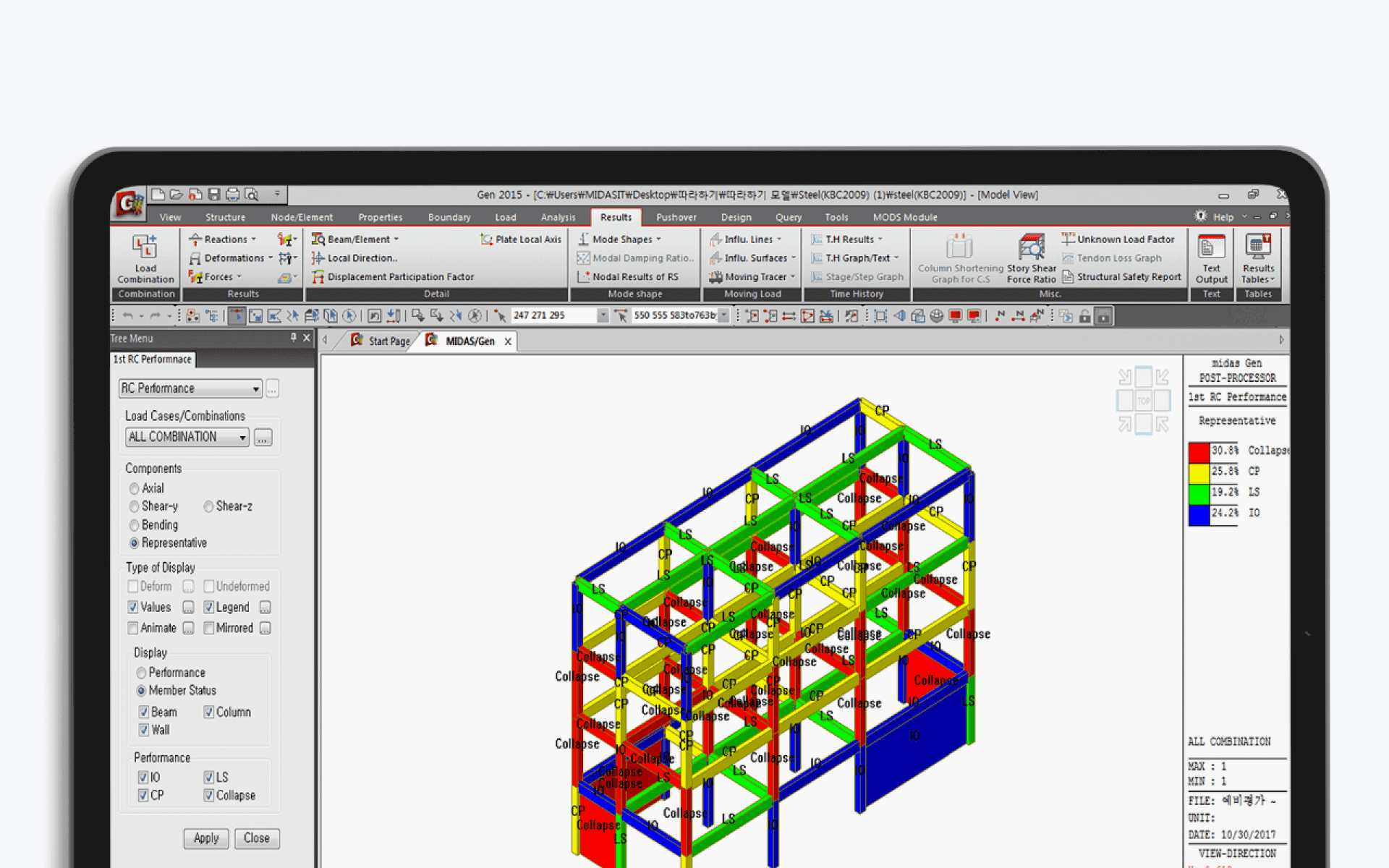Click the Apply button

pos(206,838)
